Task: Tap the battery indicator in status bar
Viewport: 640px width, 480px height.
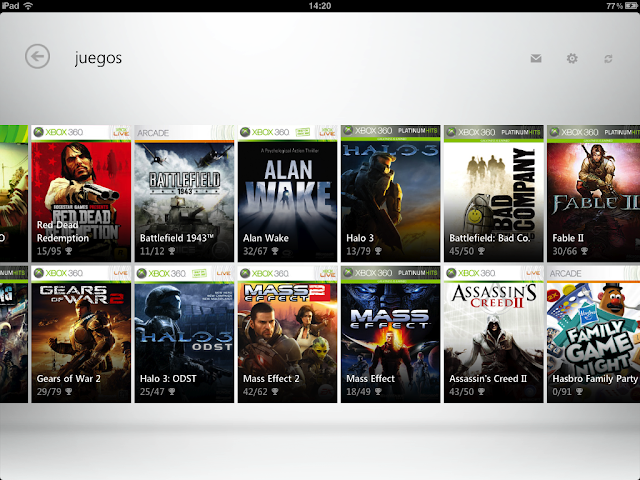Action: tap(631, 6)
